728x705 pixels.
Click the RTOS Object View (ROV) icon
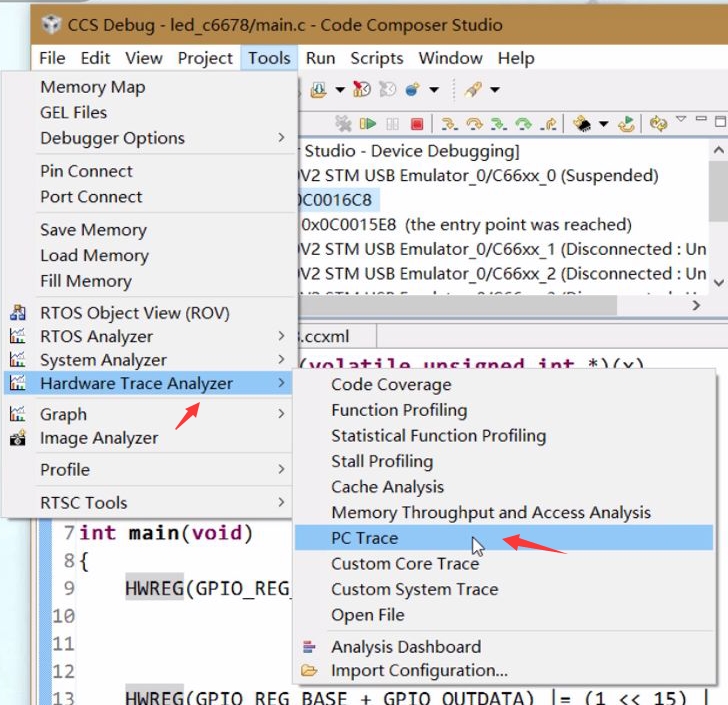tap(18, 313)
